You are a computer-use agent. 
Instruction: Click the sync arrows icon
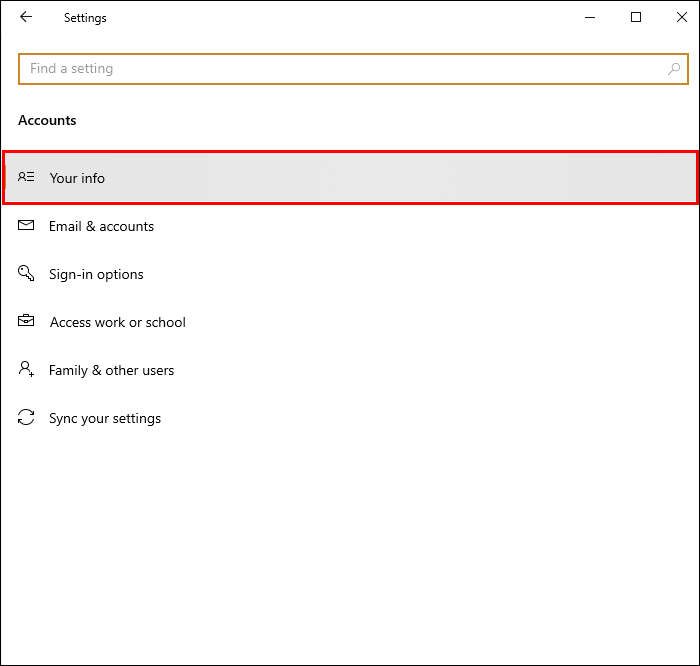coord(26,418)
